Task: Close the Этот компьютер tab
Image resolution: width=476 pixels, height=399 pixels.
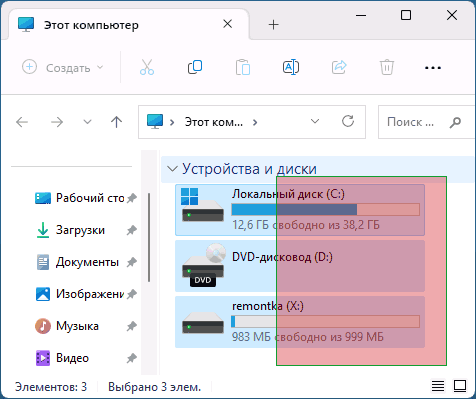Action: [228, 24]
